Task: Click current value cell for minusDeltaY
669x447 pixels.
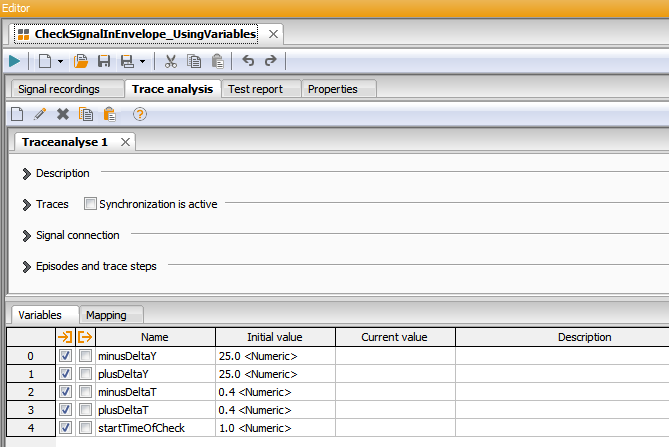Action: 395,356
